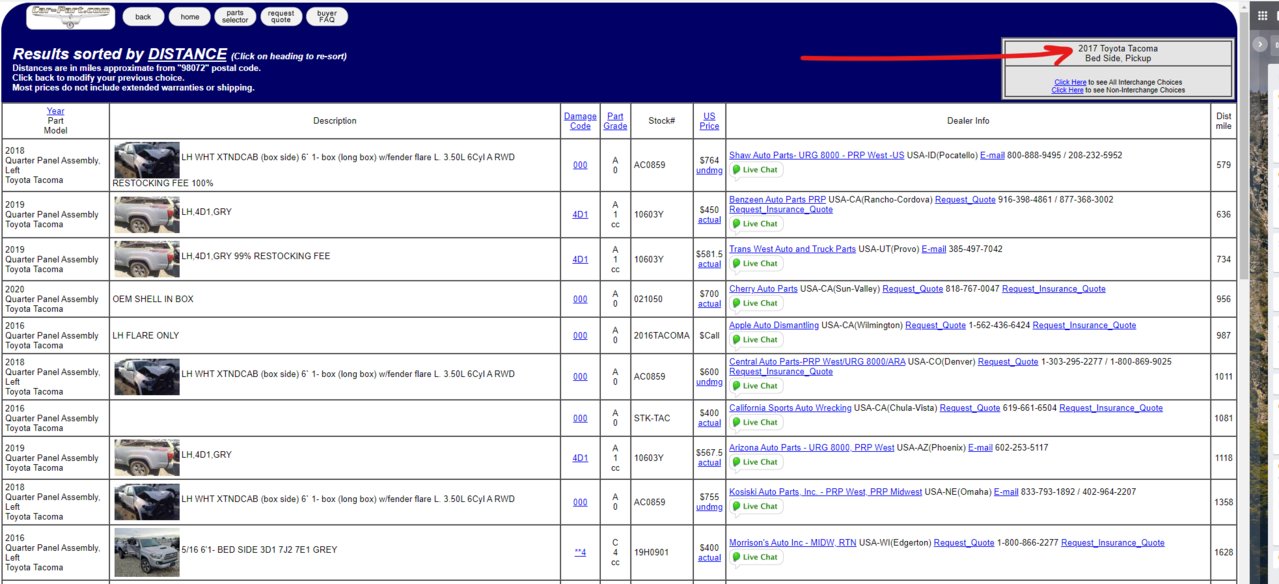Click Request_Quote for Apple Auto Dismantling

[x=936, y=325]
